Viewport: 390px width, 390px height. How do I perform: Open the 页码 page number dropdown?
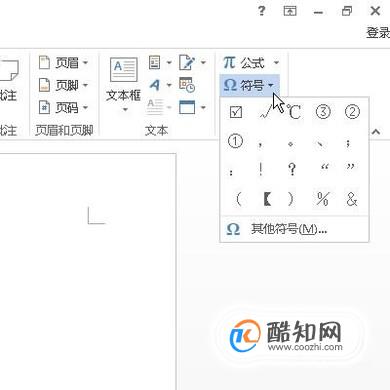click(63, 108)
